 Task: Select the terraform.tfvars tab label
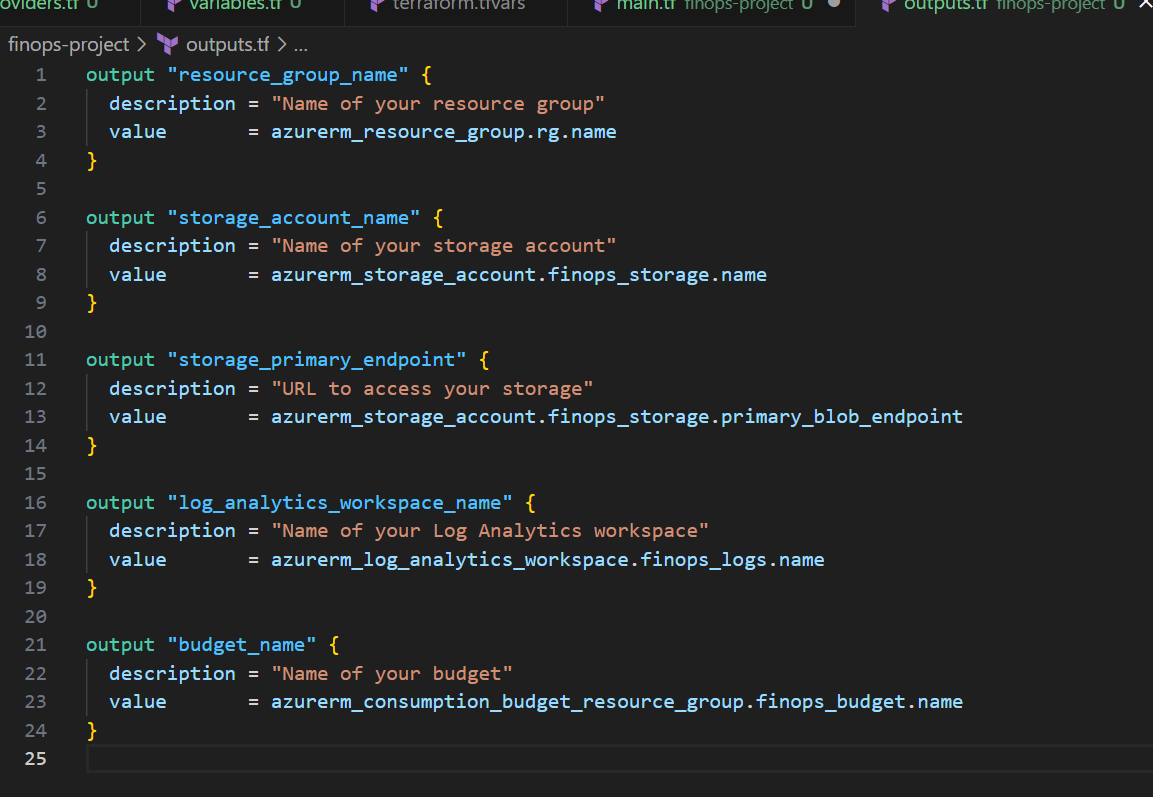(459, 5)
